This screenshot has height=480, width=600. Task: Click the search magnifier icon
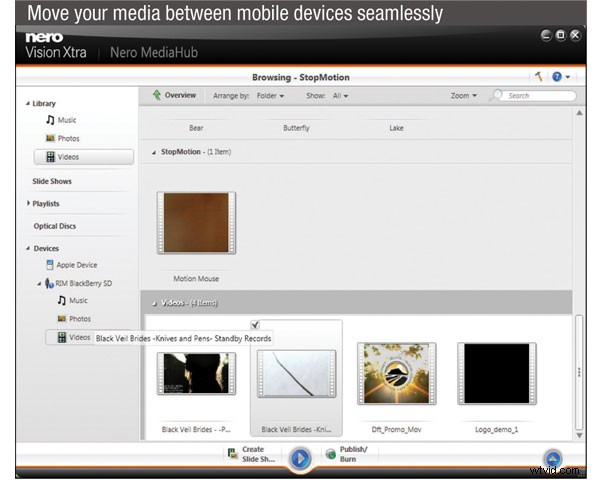[496, 95]
